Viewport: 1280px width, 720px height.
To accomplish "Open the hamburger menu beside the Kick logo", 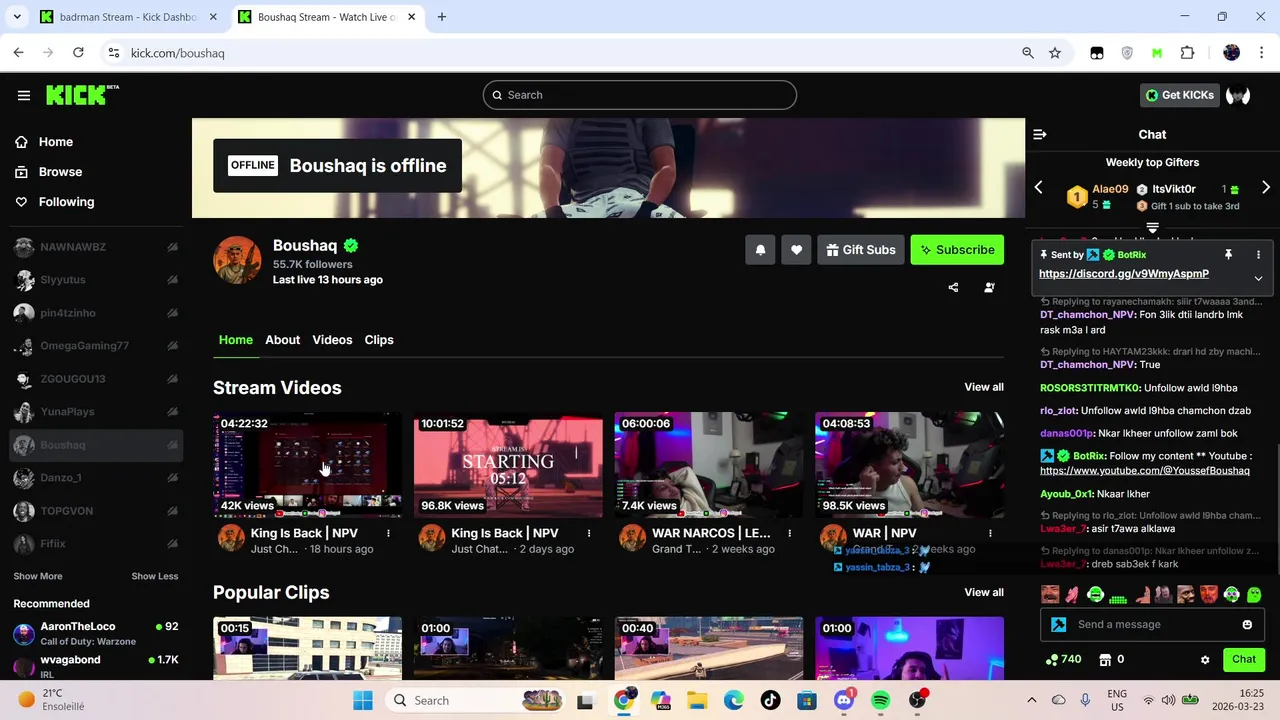I will [24, 95].
